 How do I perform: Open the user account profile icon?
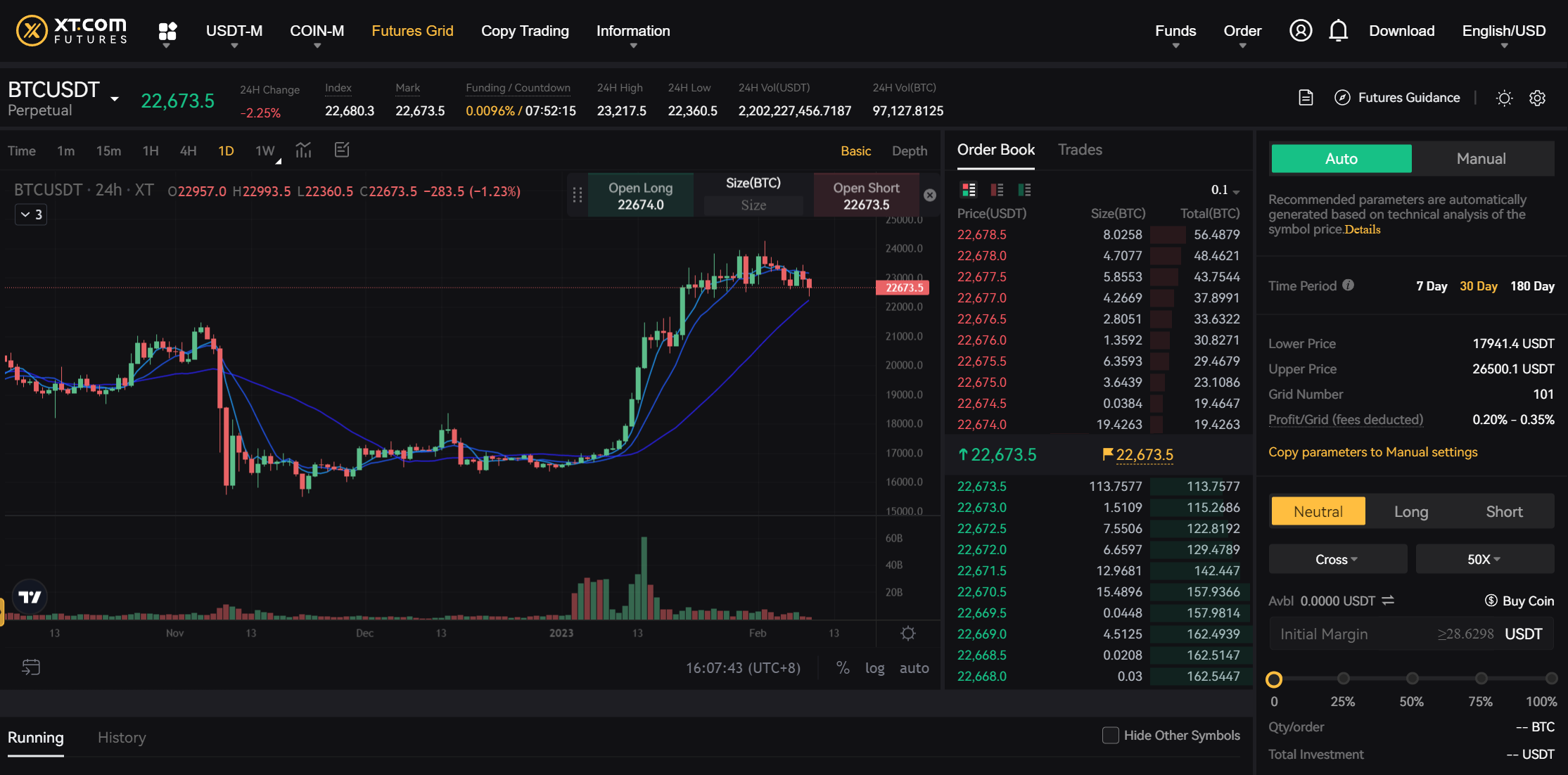click(x=1300, y=31)
